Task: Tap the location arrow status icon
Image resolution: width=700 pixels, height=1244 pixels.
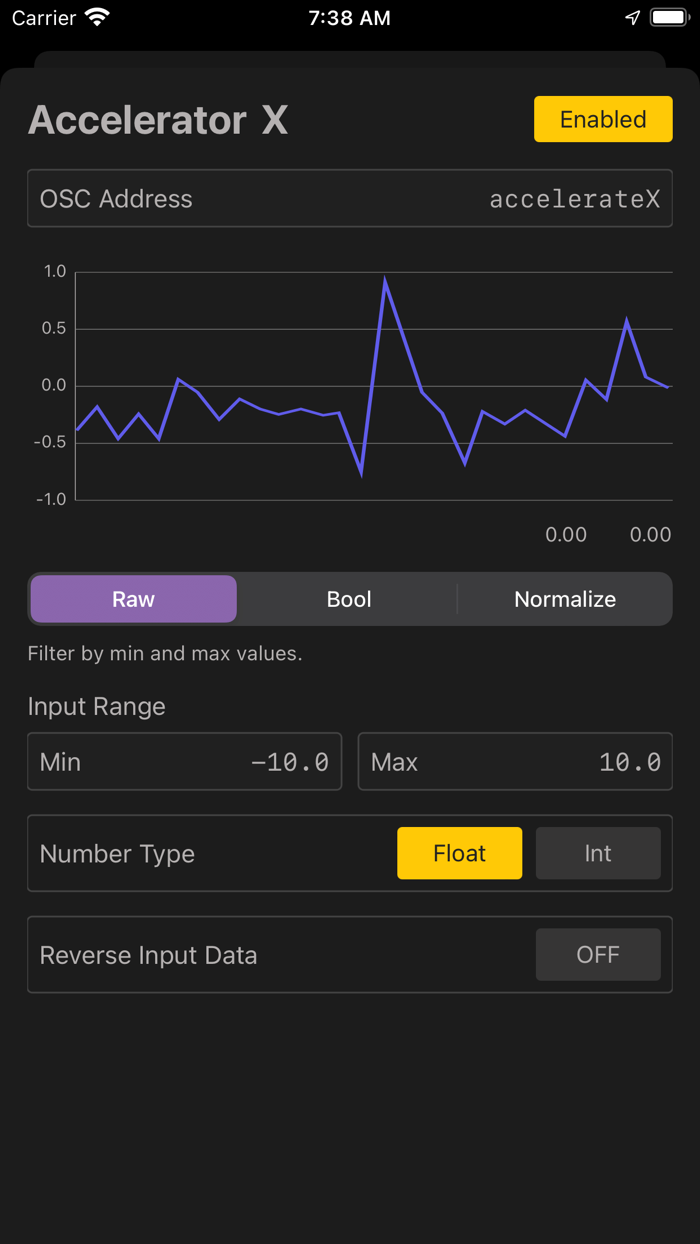Action: click(632, 18)
